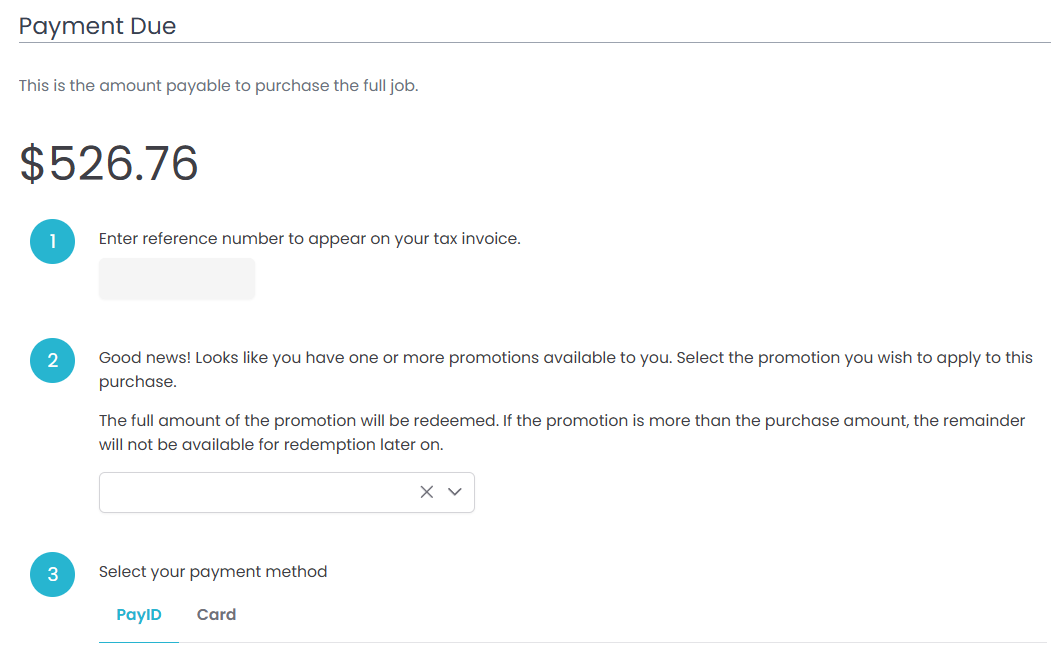Clear the promotion selection with X icon
The height and width of the screenshot is (662, 1051).
tap(427, 492)
